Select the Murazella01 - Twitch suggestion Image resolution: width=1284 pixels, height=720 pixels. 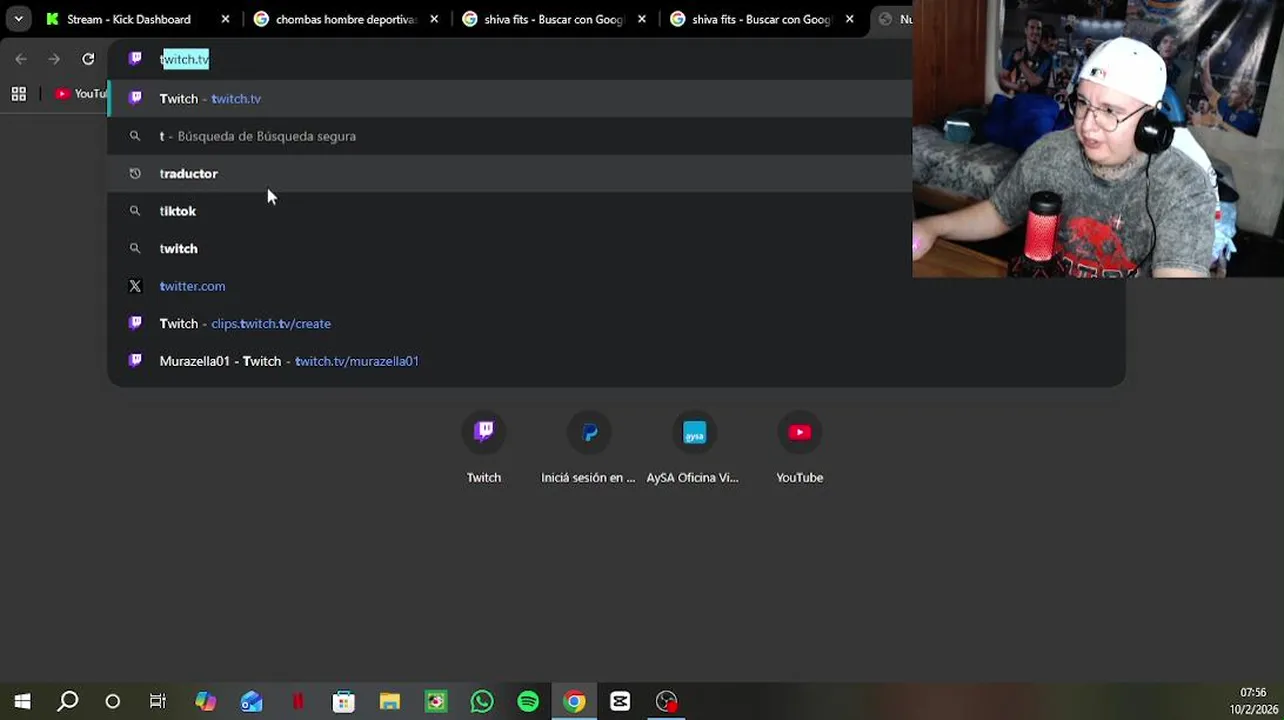(616, 361)
